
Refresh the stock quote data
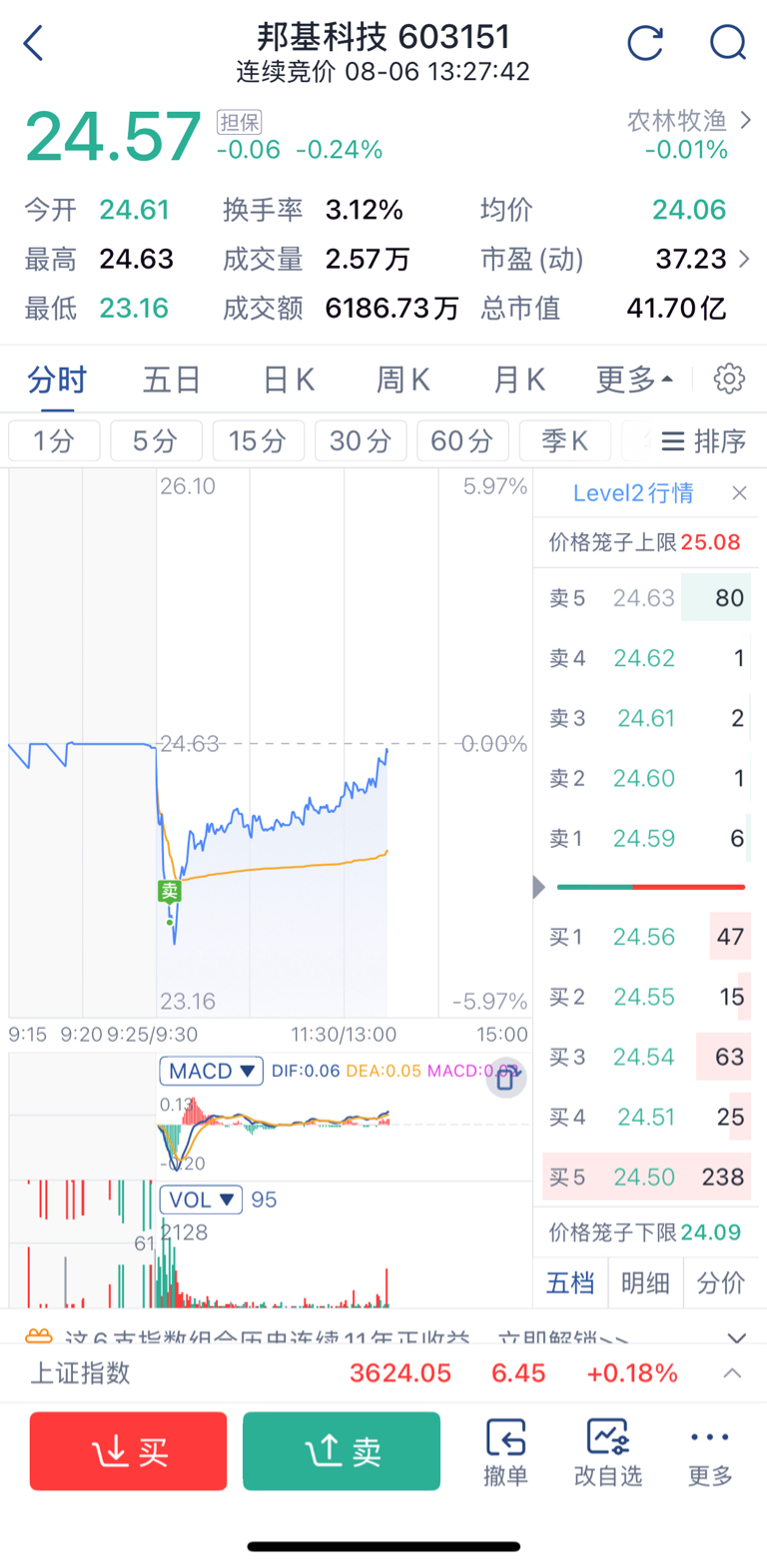(x=645, y=43)
